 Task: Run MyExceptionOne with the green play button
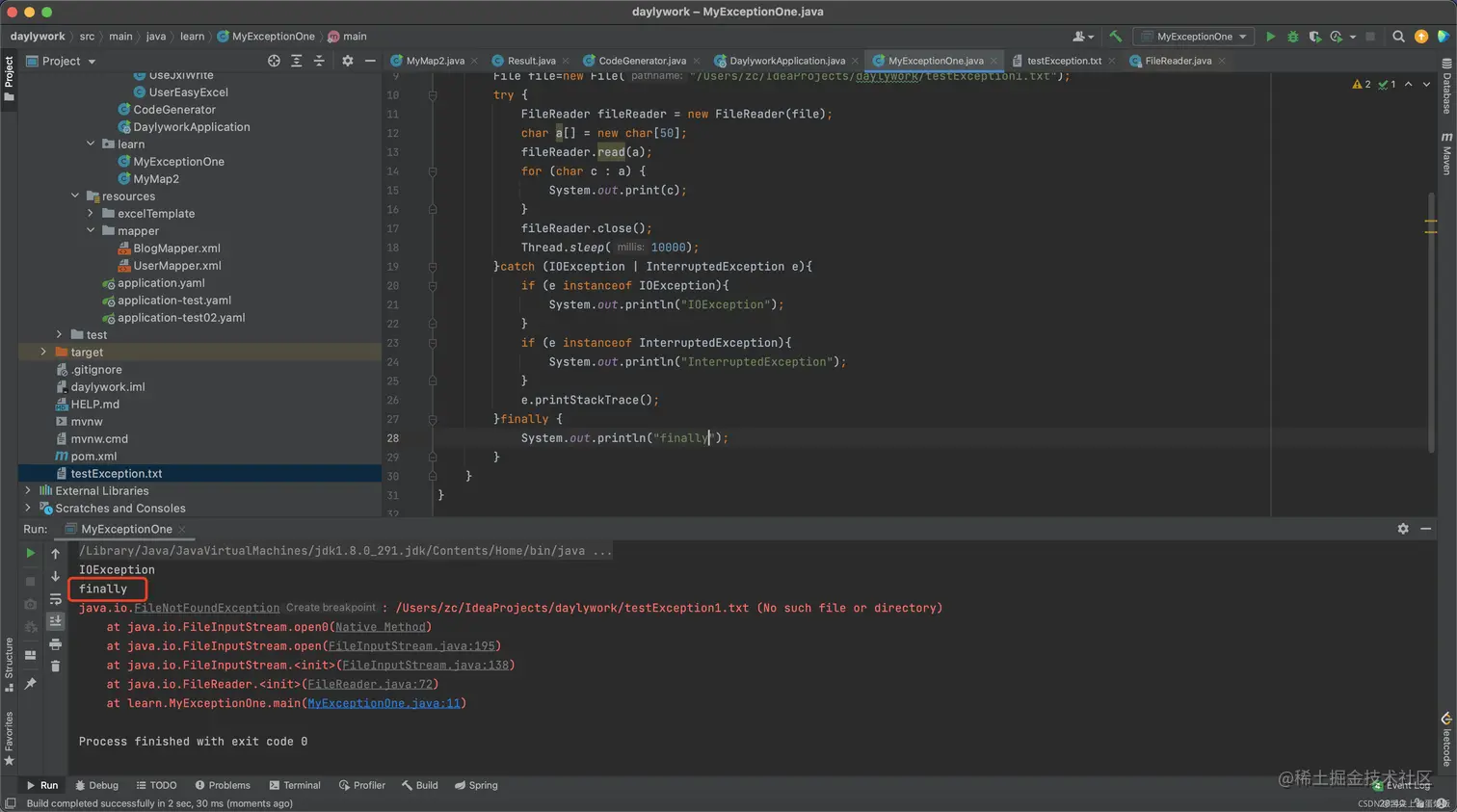(x=1270, y=37)
